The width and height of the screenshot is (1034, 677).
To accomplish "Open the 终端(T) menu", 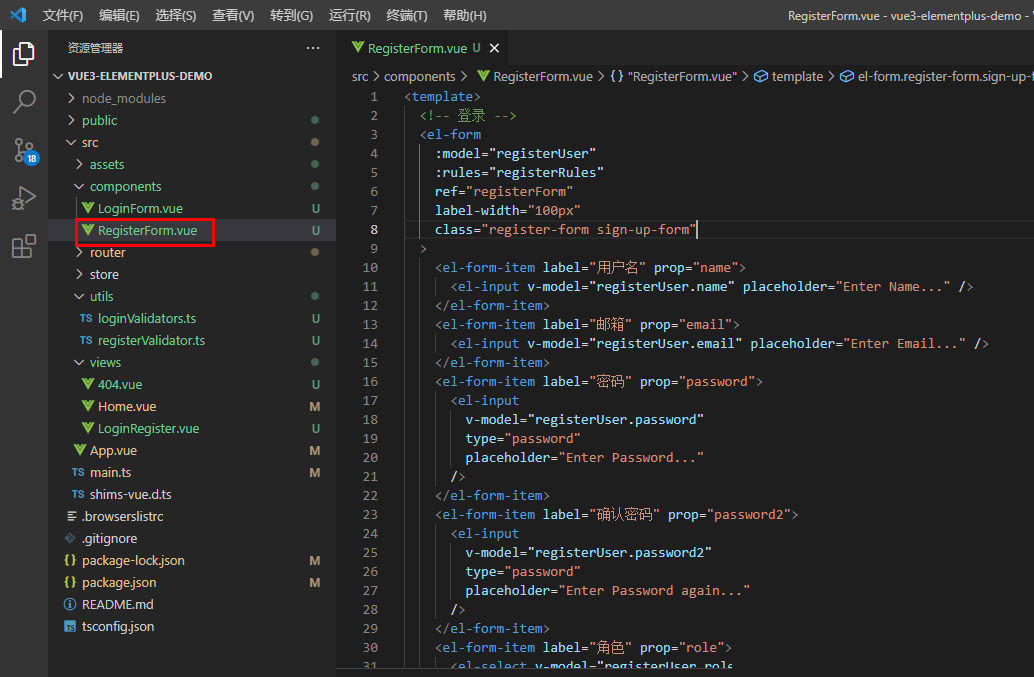I will [x=406, y=15].
